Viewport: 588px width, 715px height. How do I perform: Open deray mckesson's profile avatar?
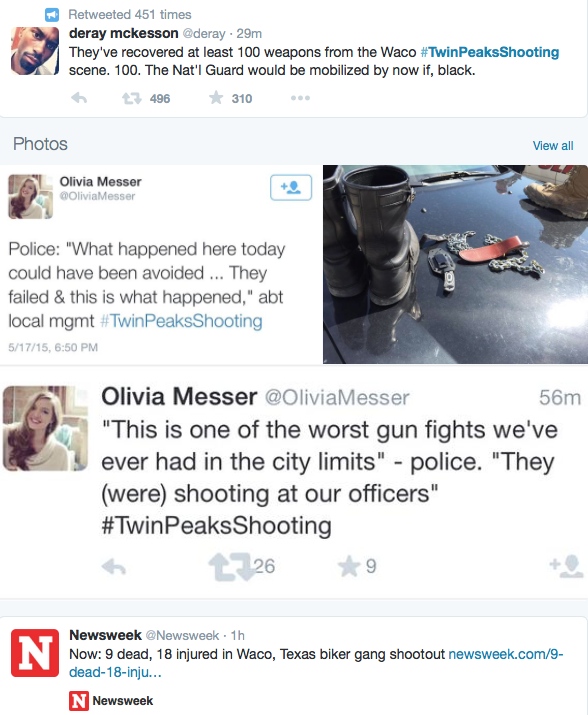[x=35, y=51]
